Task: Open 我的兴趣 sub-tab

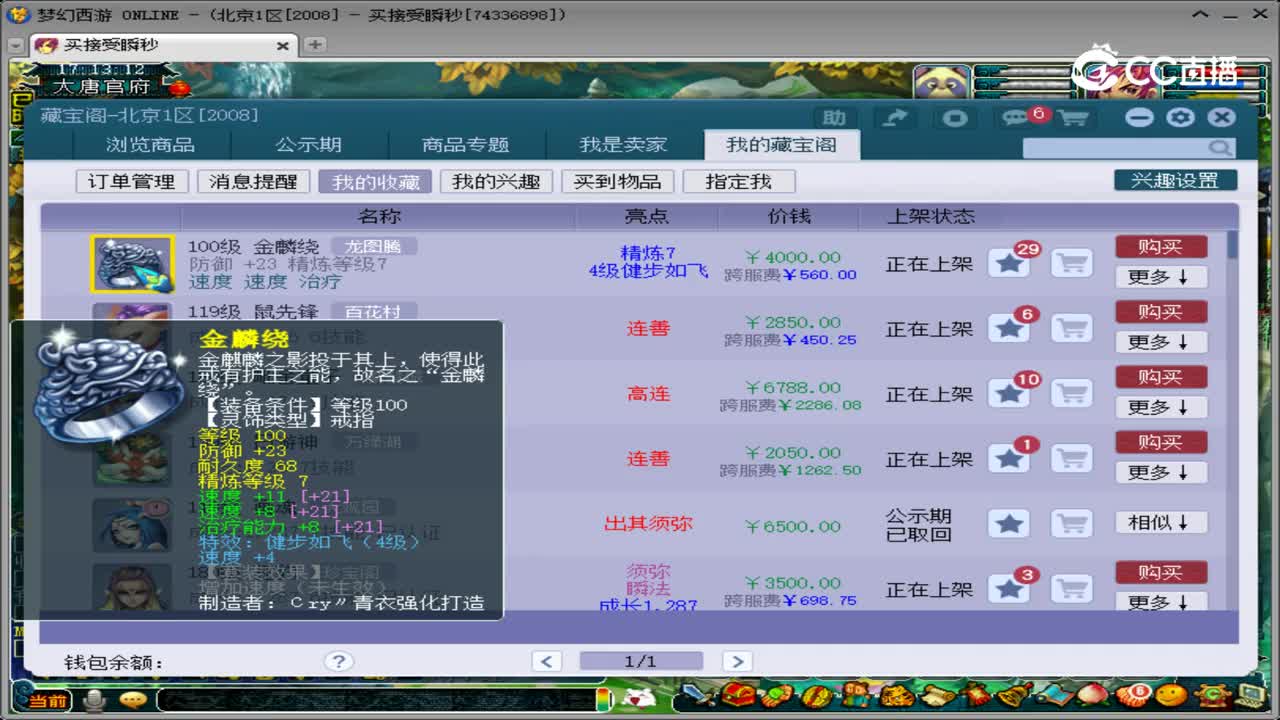Action: point(496,181)
